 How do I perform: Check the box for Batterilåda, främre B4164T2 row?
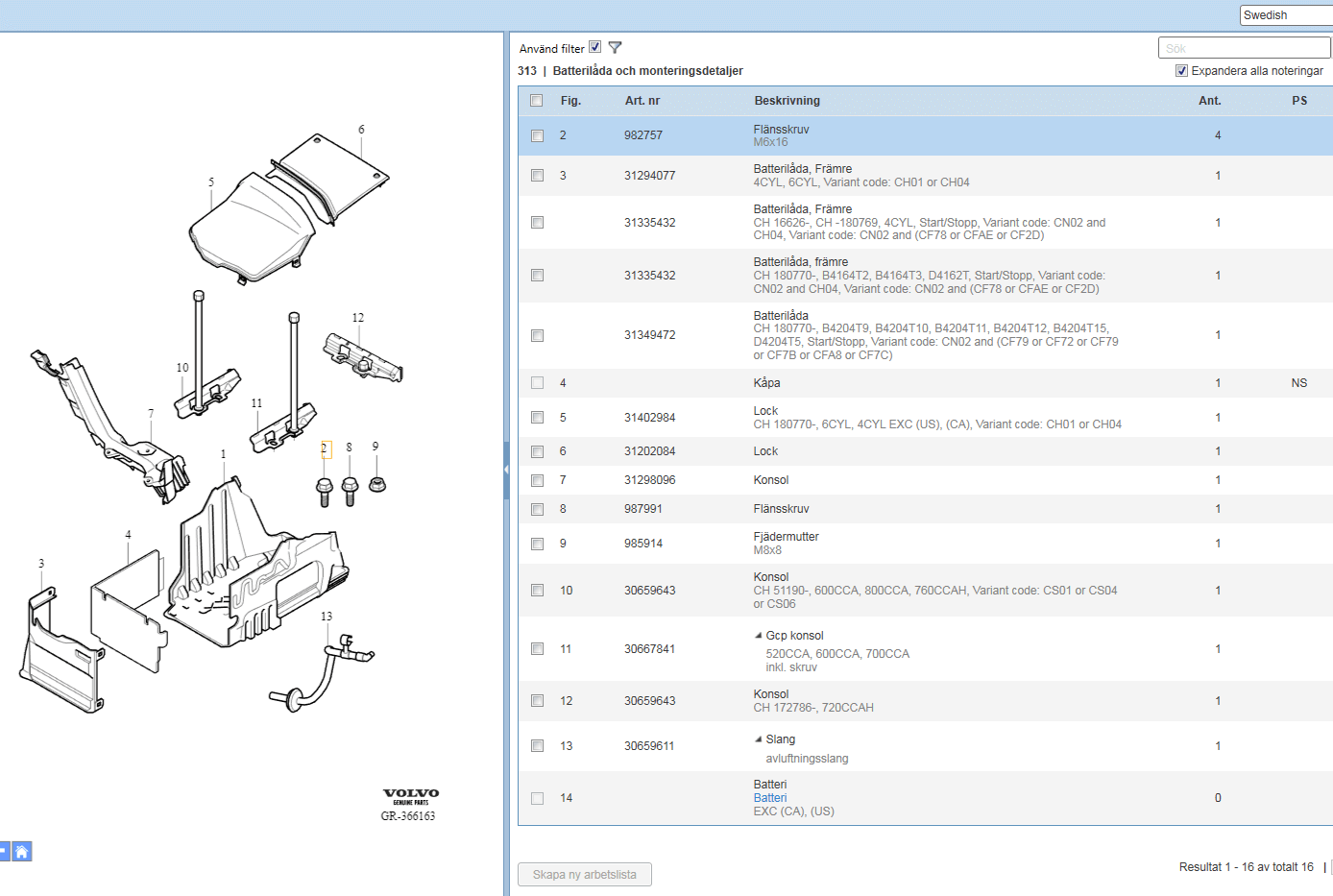point(537,276)
